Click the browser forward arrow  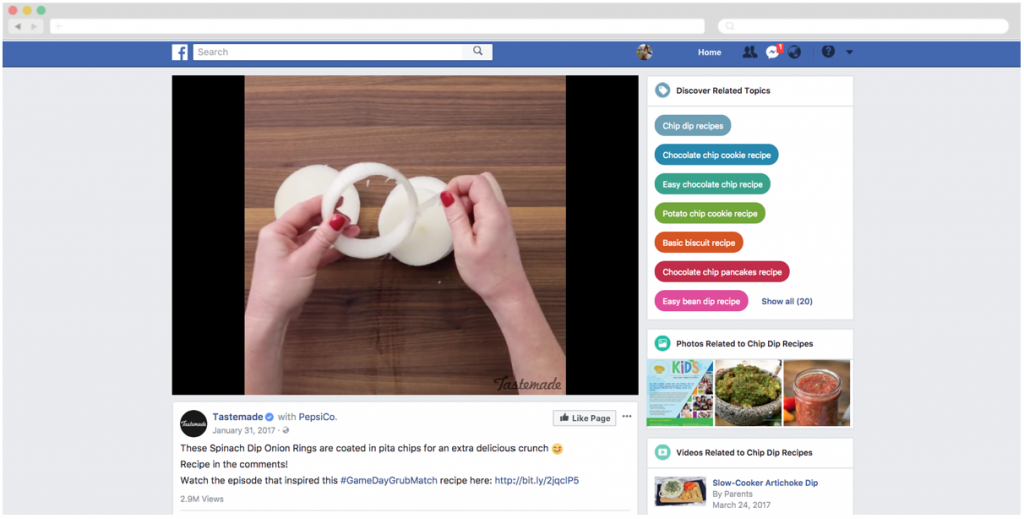pyautogui.click(x=35, y=26)
